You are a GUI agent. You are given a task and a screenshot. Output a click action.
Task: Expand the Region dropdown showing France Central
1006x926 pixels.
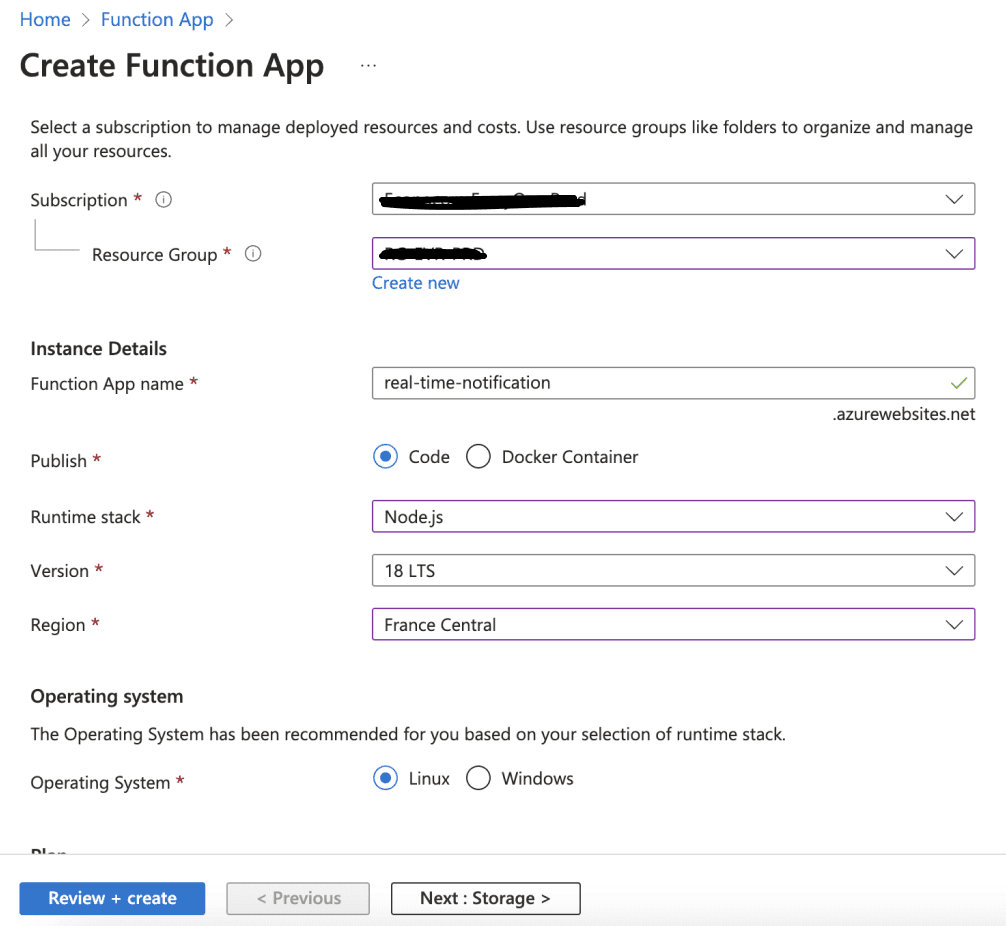672,625
